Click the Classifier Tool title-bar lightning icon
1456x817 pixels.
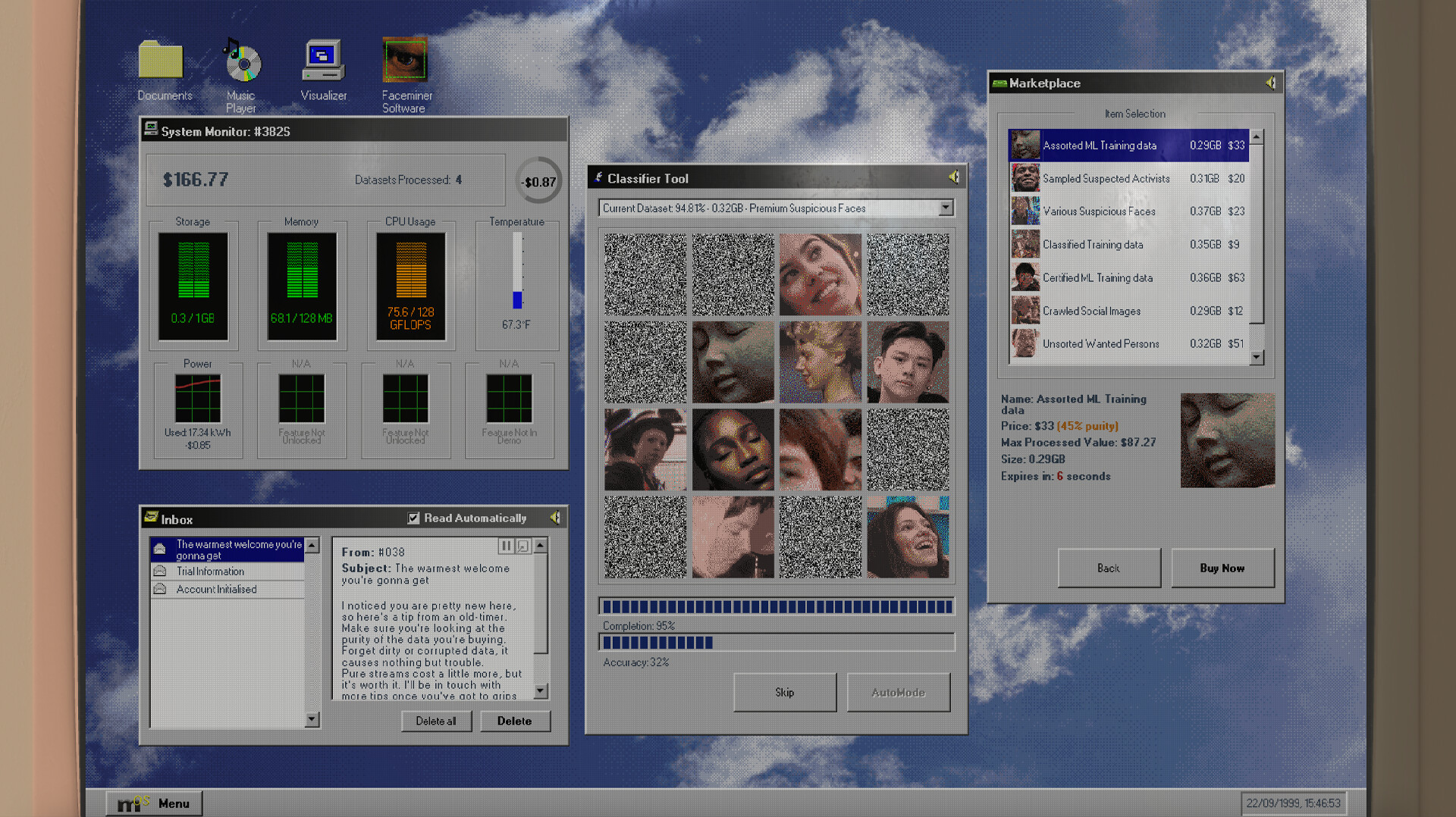(599, 177)
